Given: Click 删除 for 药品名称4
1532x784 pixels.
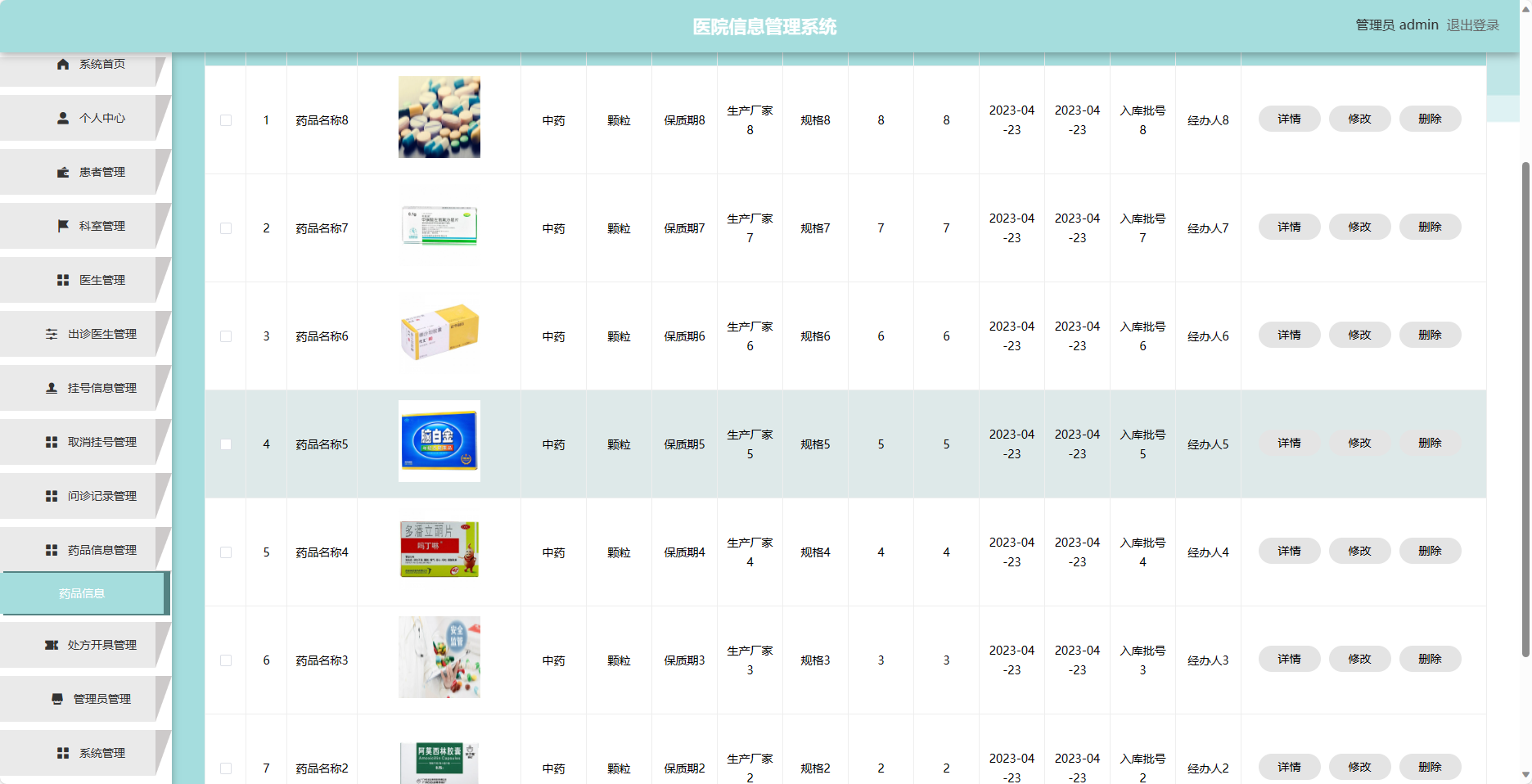Looking at the screenshot, I should [x=1430, y=551].
